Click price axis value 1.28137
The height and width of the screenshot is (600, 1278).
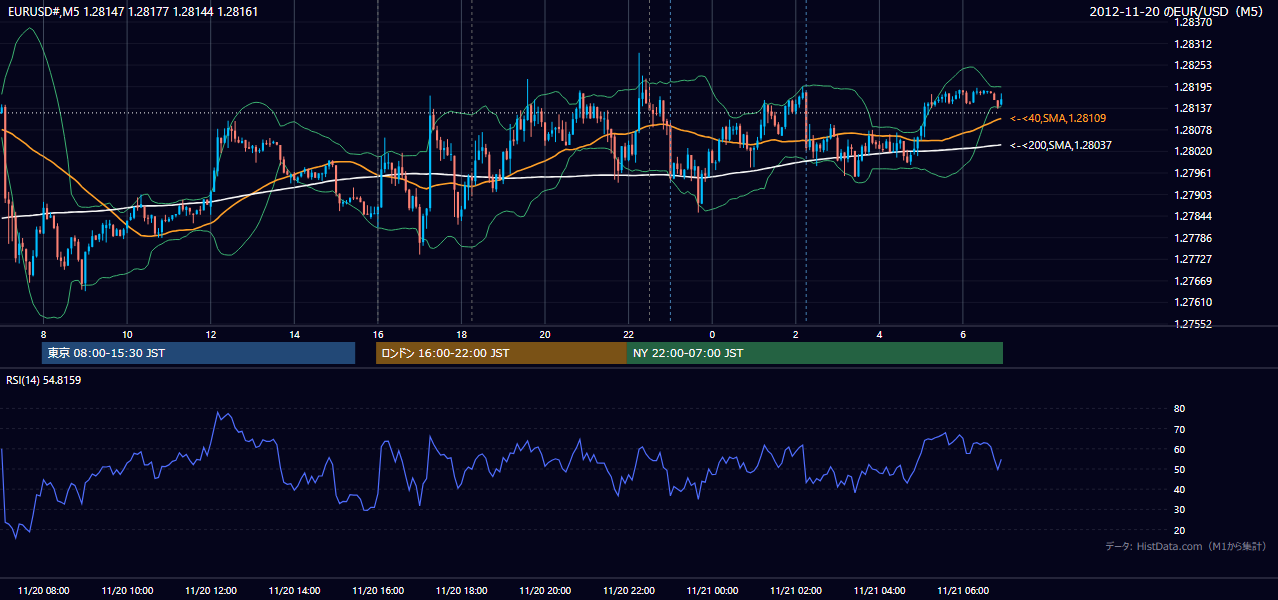click(x=1192, y=108)
